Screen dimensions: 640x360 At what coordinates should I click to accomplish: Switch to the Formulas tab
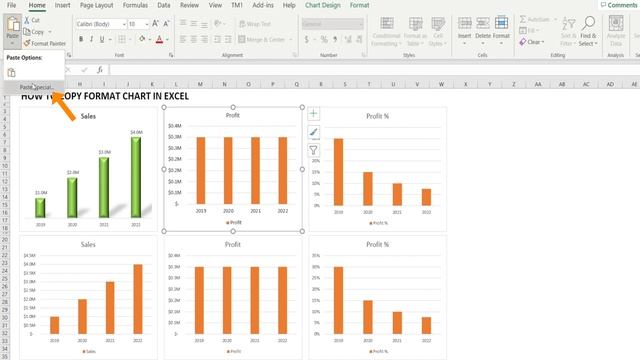pyautogui.click(x=135, y=5)
